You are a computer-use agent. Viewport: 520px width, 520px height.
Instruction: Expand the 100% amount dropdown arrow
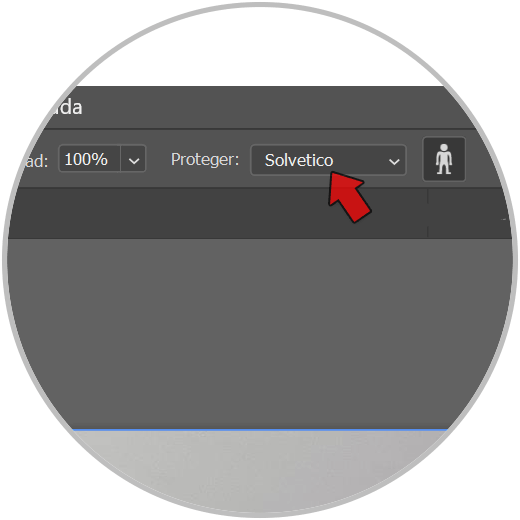coord(134,159)
